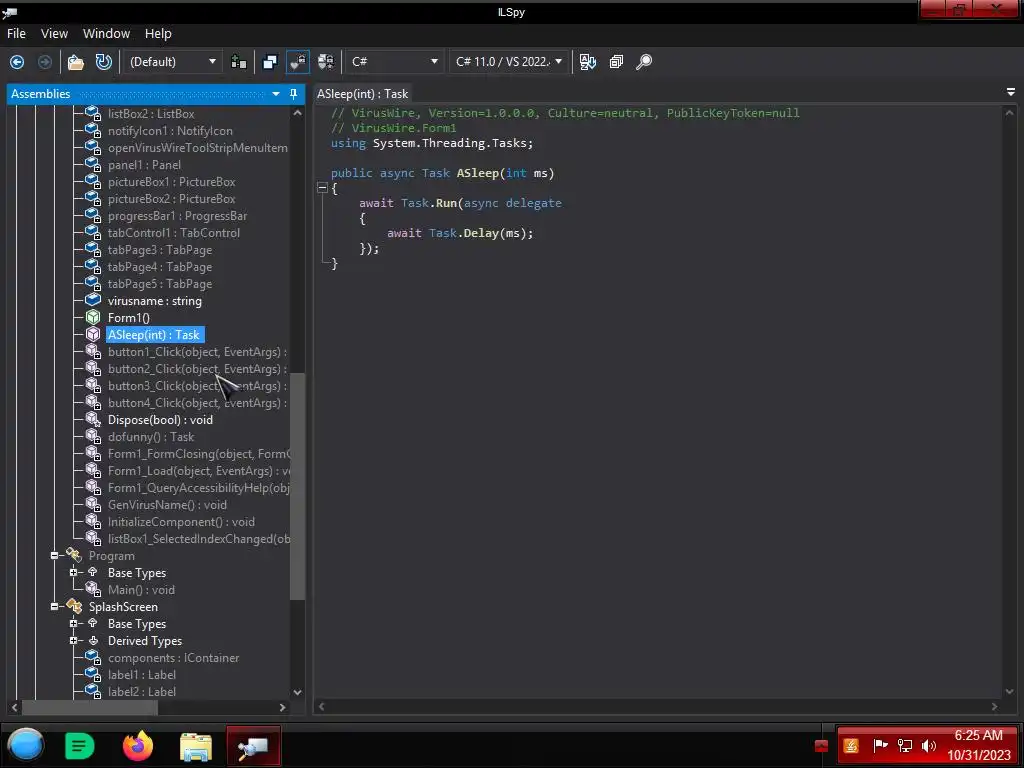Open Firefox from the taskbar
The image size is (1024, 768).
(138, 746)
